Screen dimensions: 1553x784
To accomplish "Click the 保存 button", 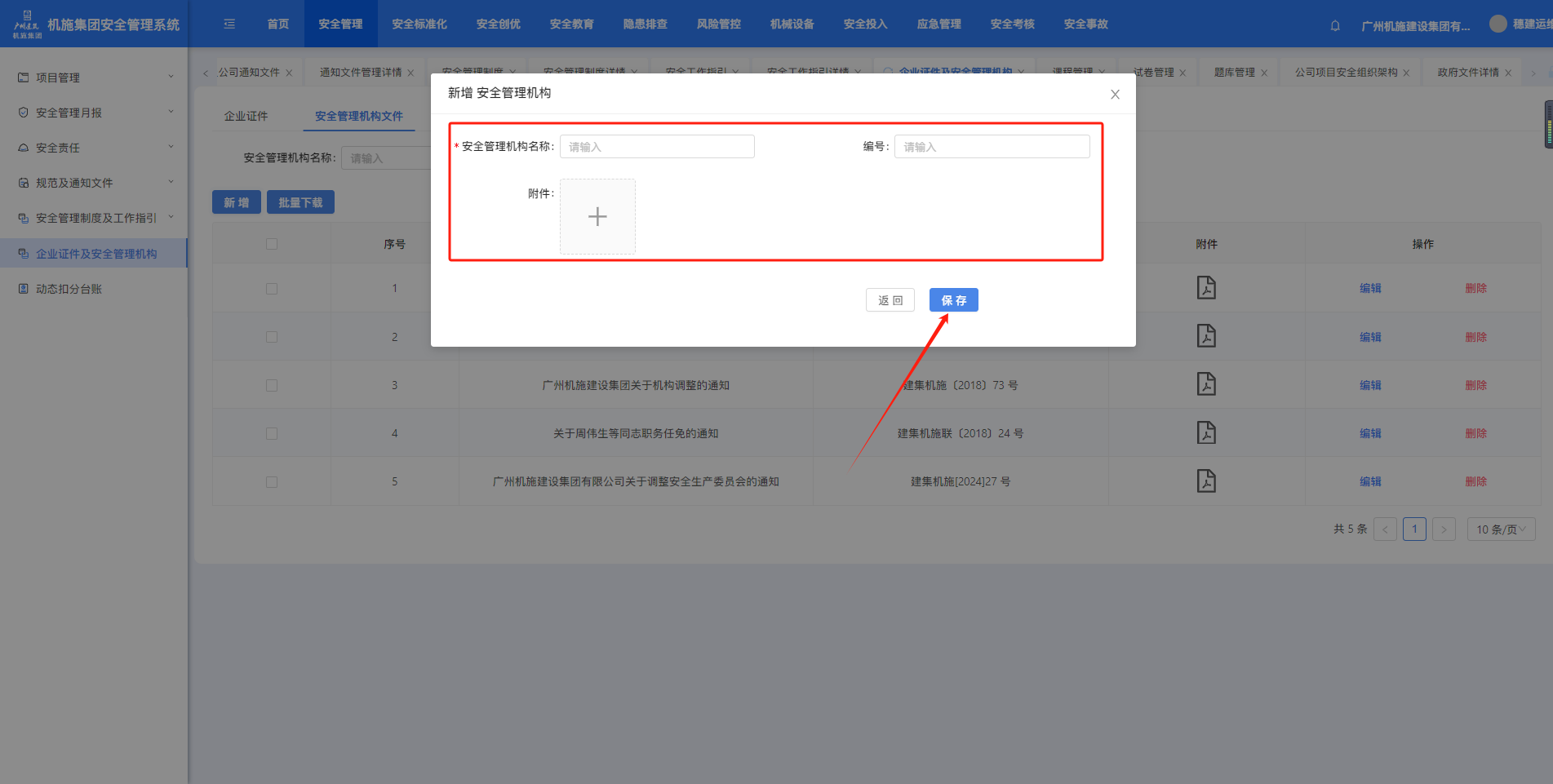I will pyautogui.click(x=953, y=300).
